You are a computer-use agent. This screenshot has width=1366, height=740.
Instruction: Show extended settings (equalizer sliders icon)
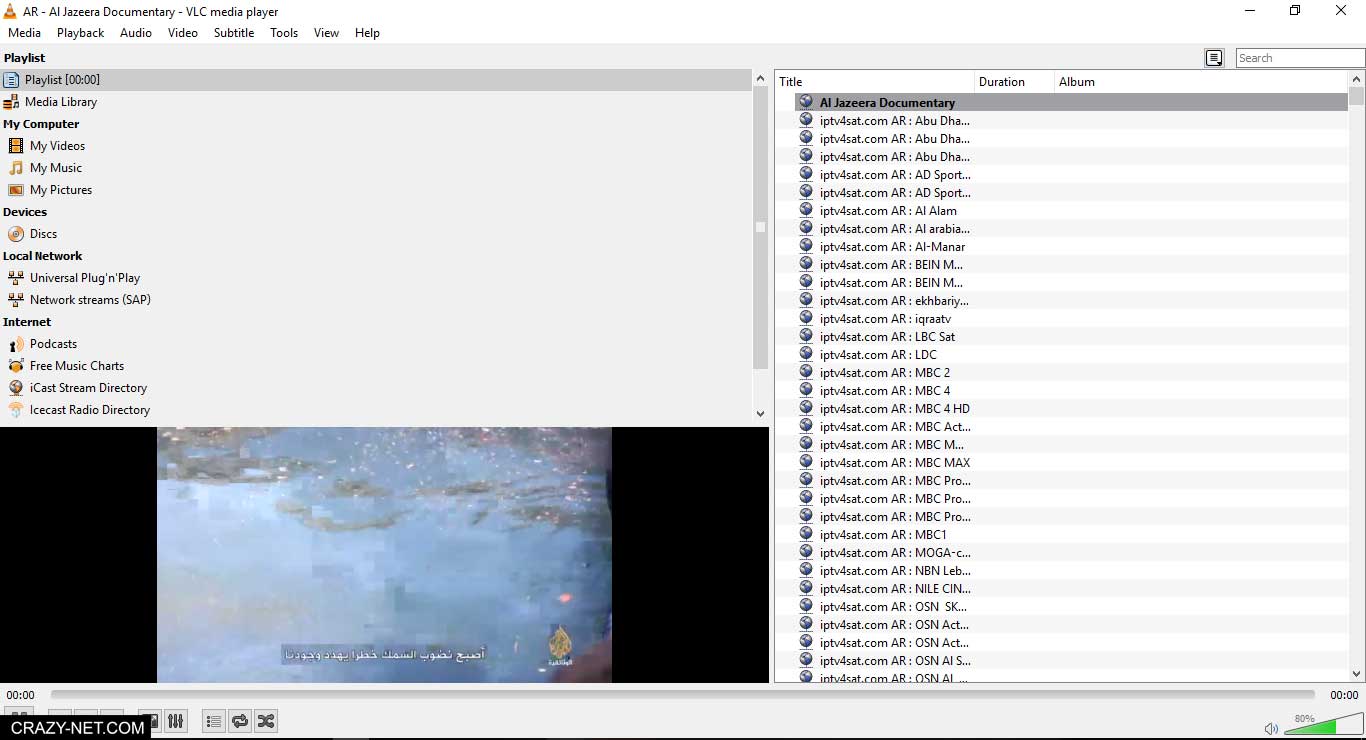[175, 721]
